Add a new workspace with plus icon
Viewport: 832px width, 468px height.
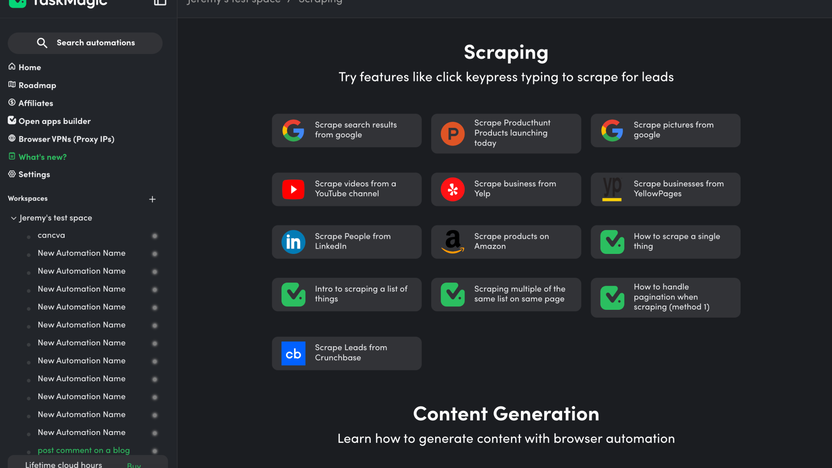(152, 200)
